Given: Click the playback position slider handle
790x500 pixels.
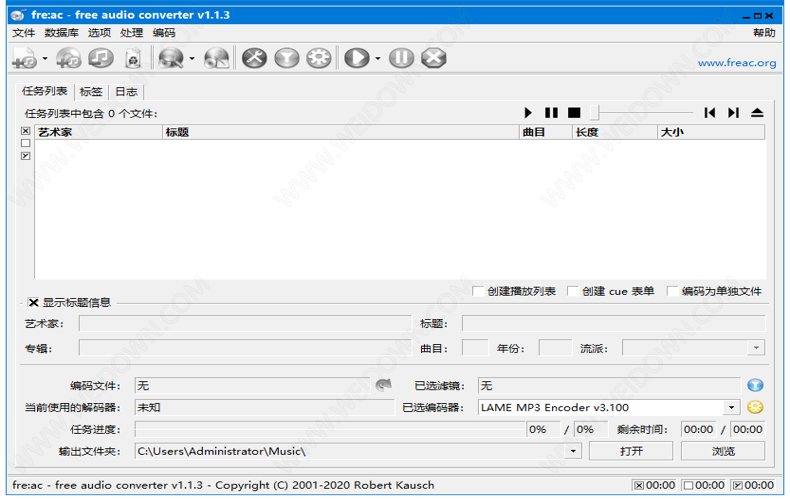Looking at the screenshot, I should point(594,113).
